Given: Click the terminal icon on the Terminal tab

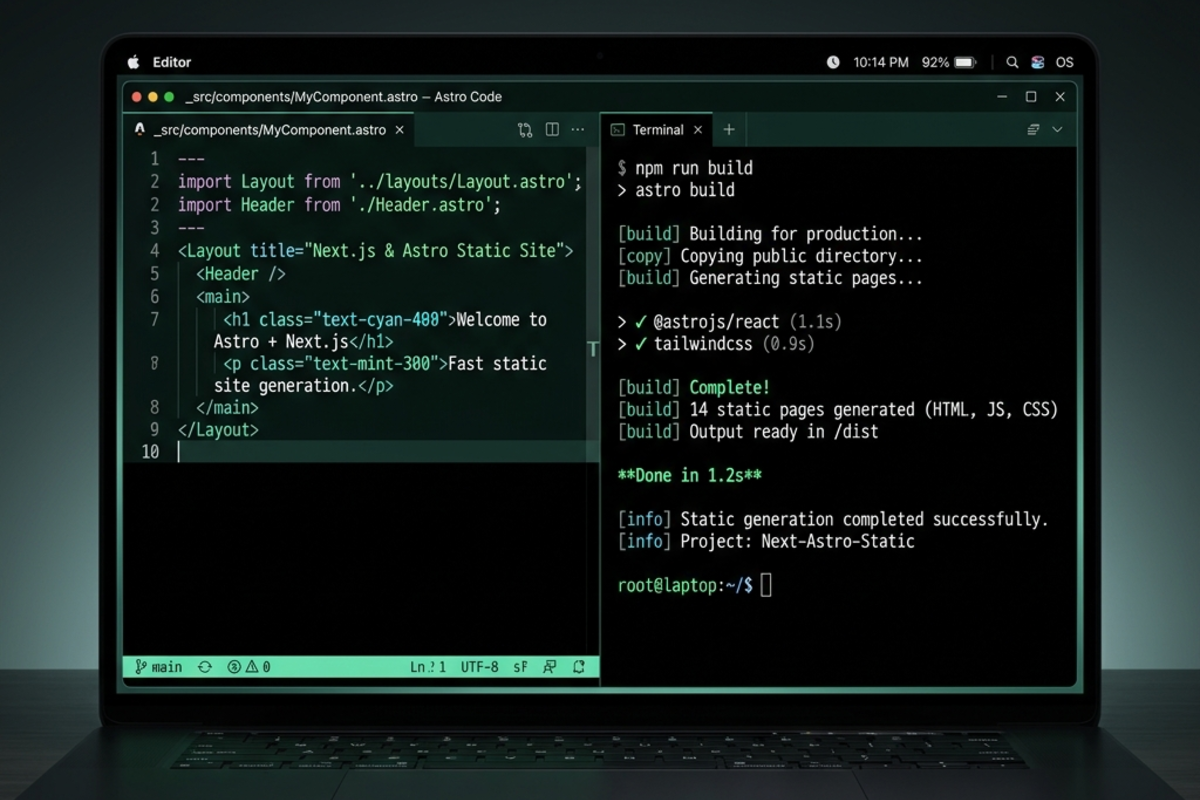Looking at the screenshot, I should tap(618, 130).
